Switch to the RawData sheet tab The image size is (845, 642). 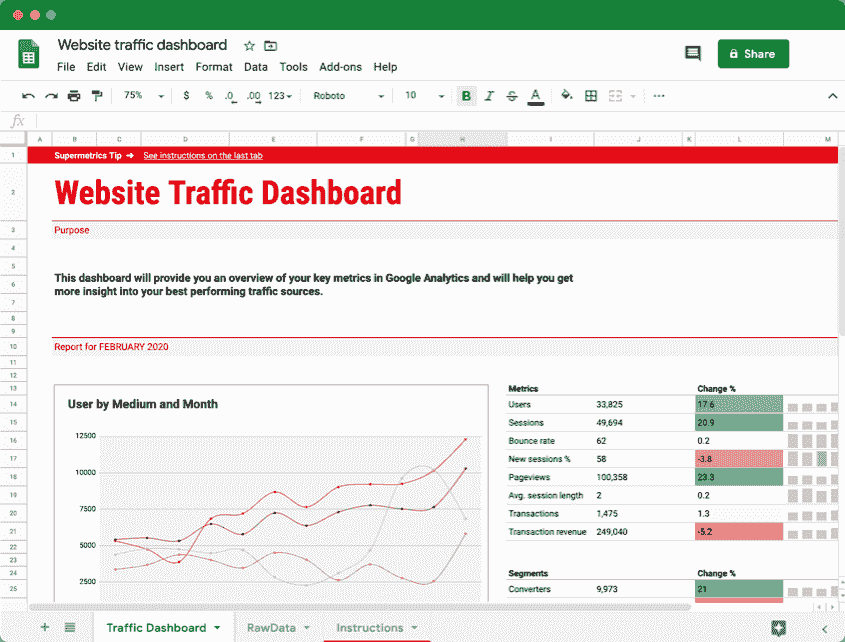point(271,627)
